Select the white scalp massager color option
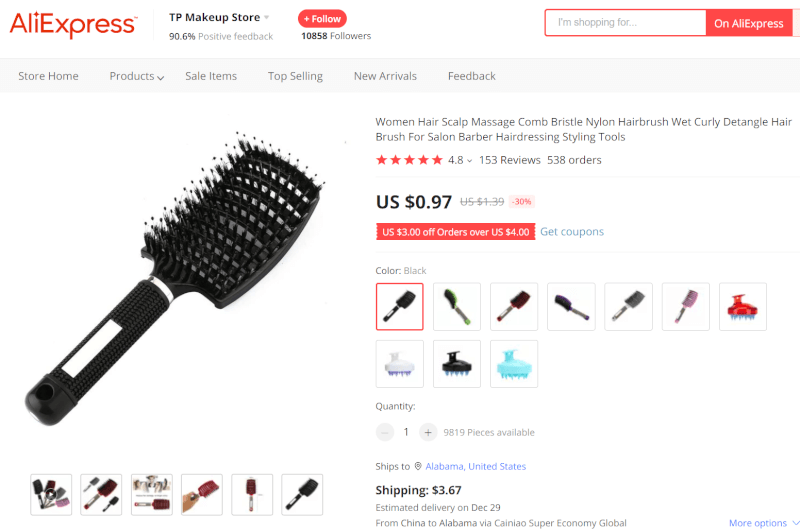This screenshot has width=800, height=532. [x=399, y=364]
